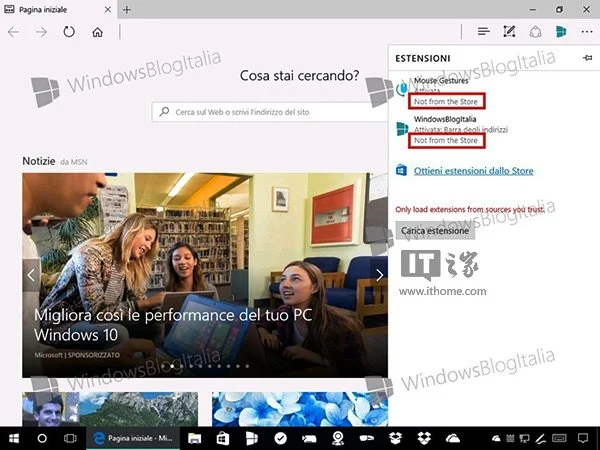This screenshot has width=600, height=450.
Task: Click the Cerca sul Web search box
Action: (270, 112)
